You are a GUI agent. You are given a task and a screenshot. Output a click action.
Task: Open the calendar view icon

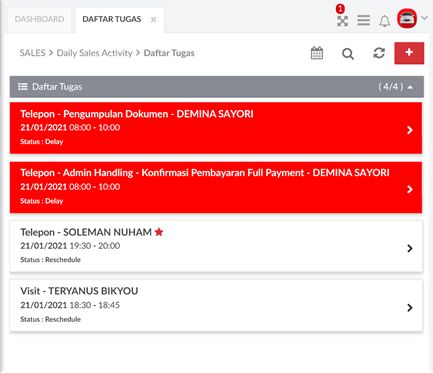pos(317,53)
